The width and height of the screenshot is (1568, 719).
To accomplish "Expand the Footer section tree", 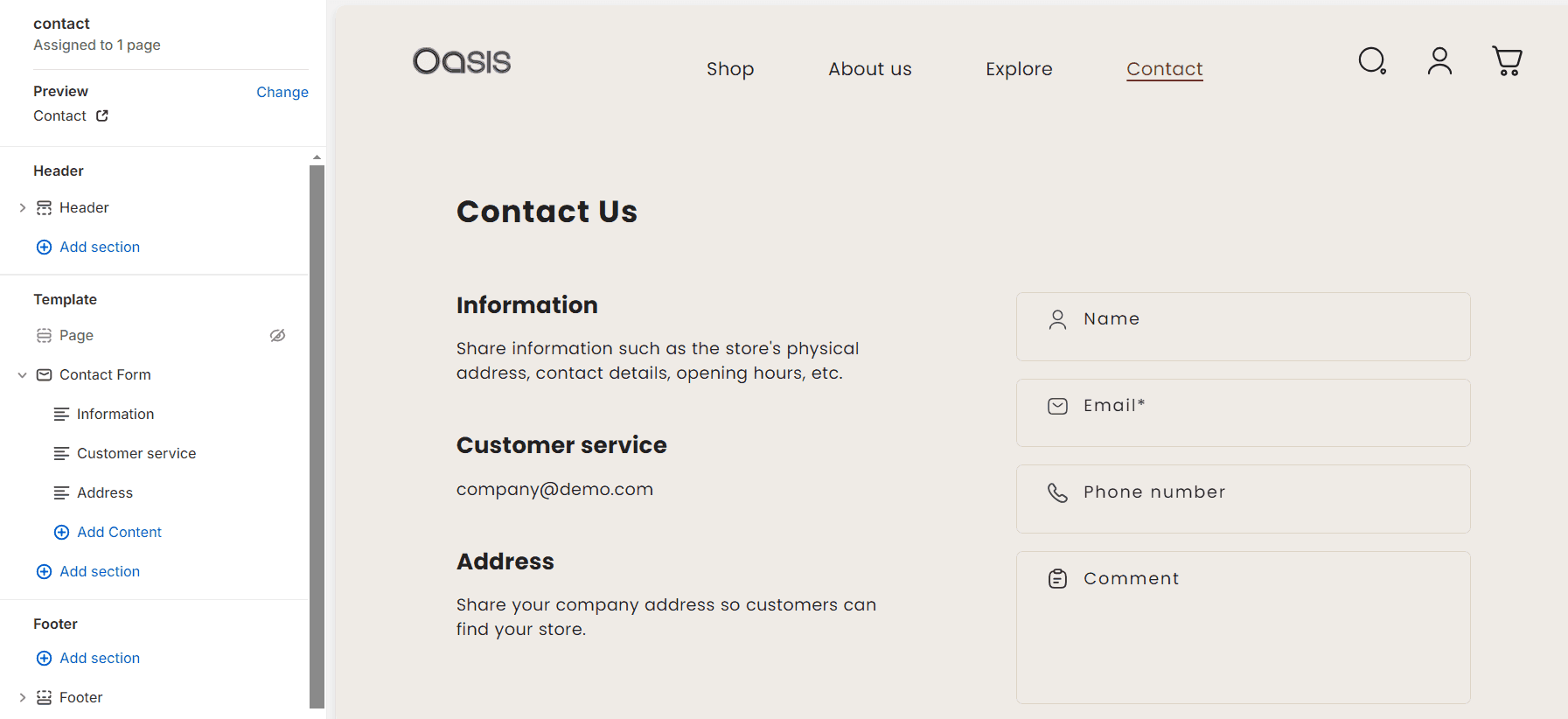I will click(23, 698).
